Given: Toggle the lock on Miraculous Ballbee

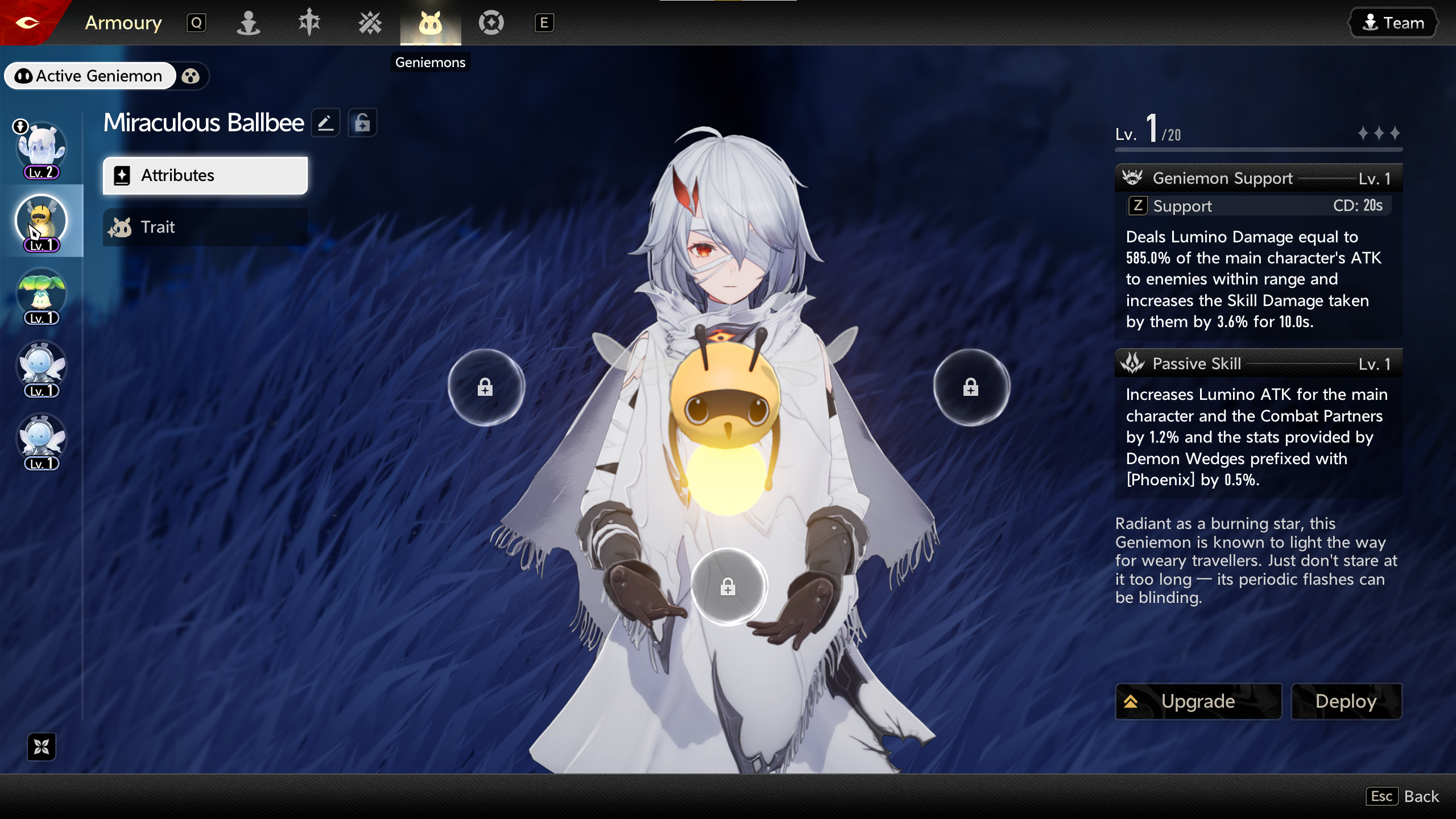Looking at the screenshot, I should pos(362,123).
